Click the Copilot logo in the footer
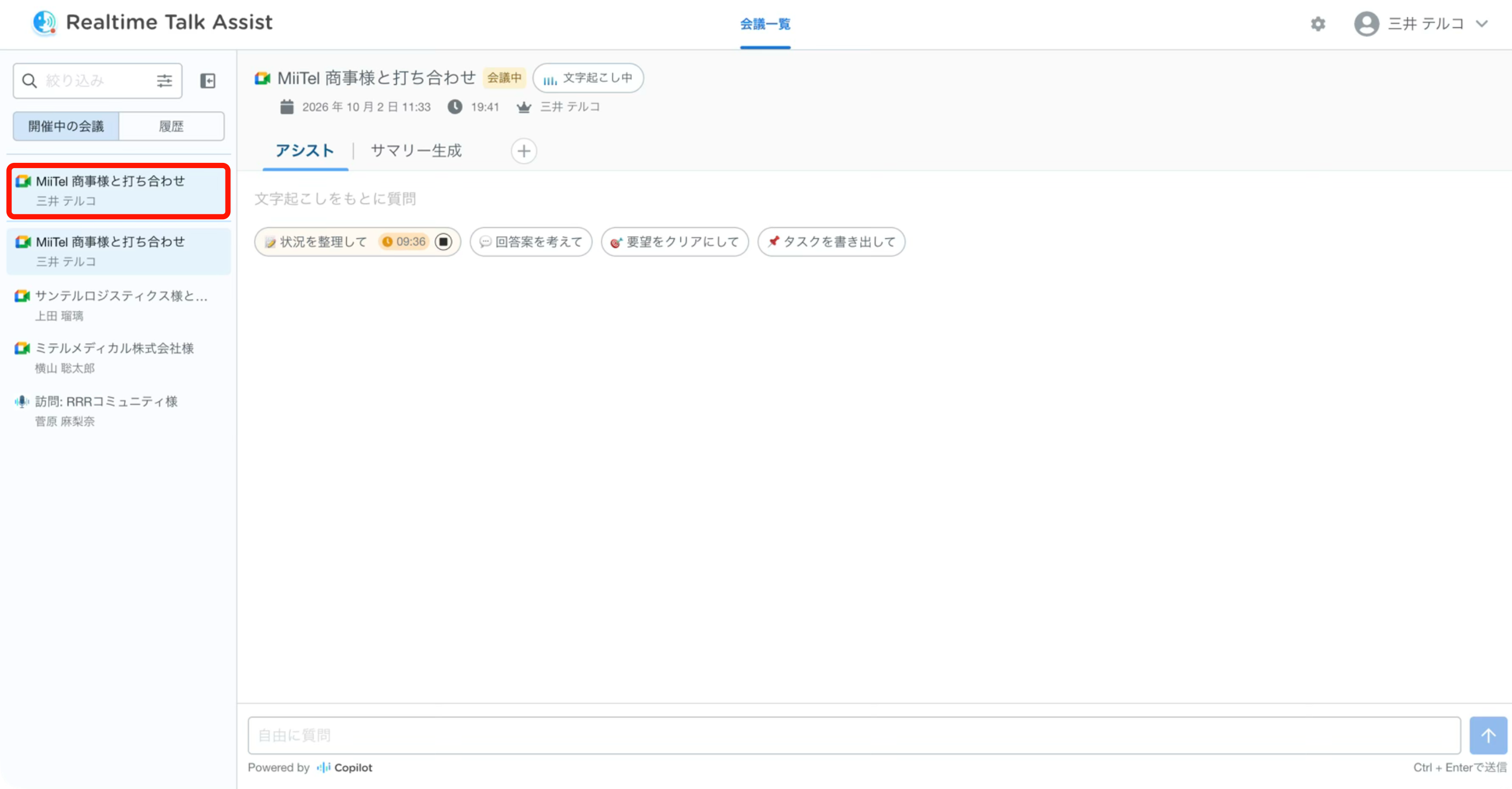Viewport: 1512px width, 789px height. pos(344,767)
